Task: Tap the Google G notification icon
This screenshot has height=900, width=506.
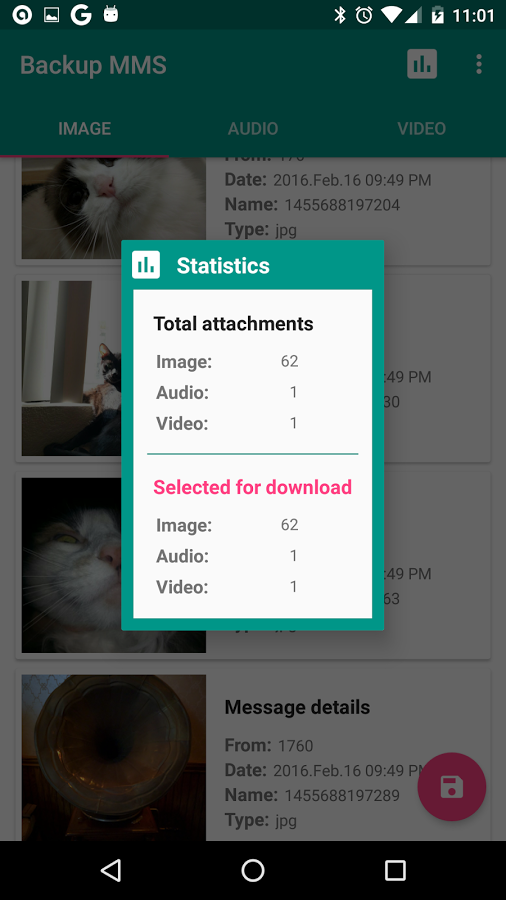Action: pyautogui.click(x=81, y=15)
